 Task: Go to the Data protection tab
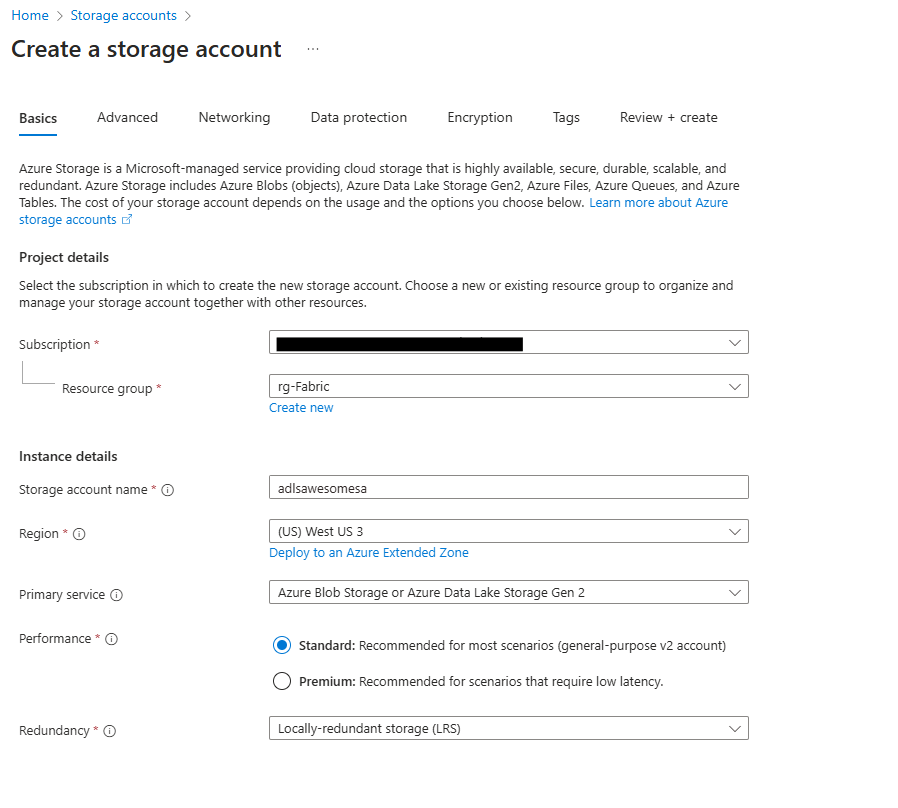(x=359, y=117)
